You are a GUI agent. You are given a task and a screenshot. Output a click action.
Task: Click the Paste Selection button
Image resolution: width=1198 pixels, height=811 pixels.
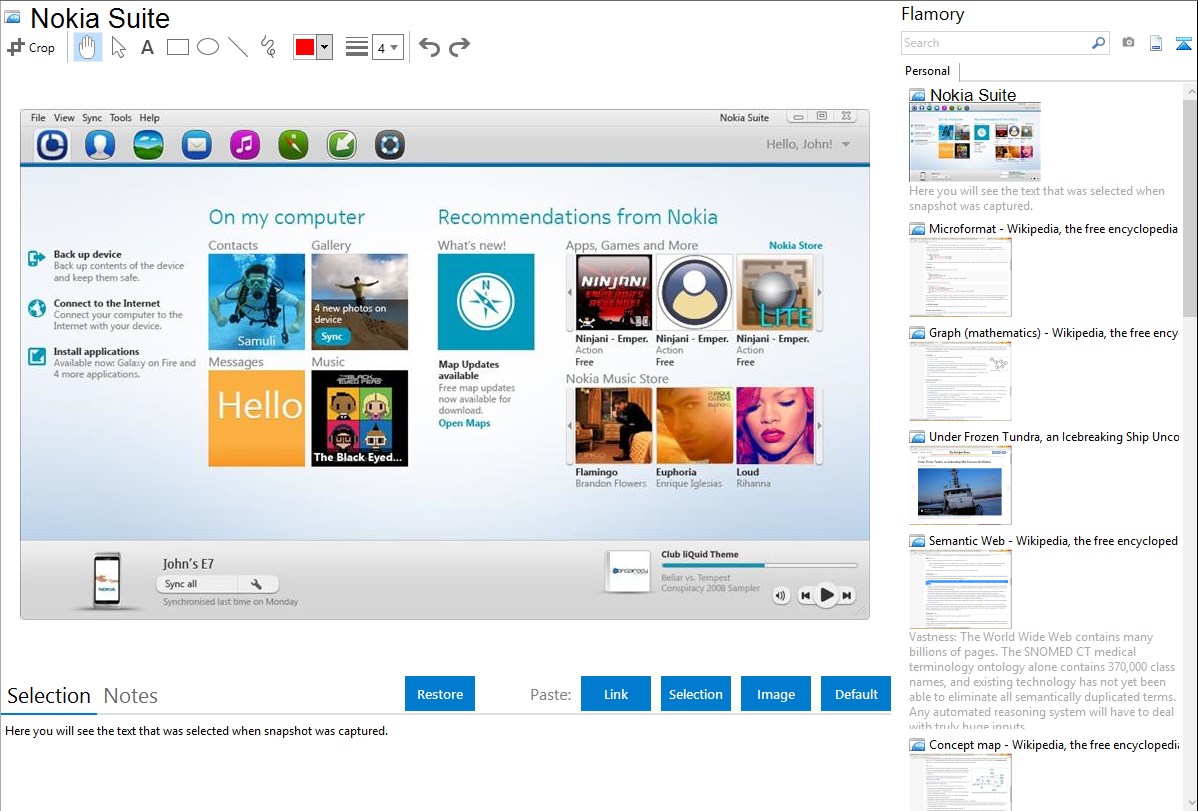pos(695,694)
